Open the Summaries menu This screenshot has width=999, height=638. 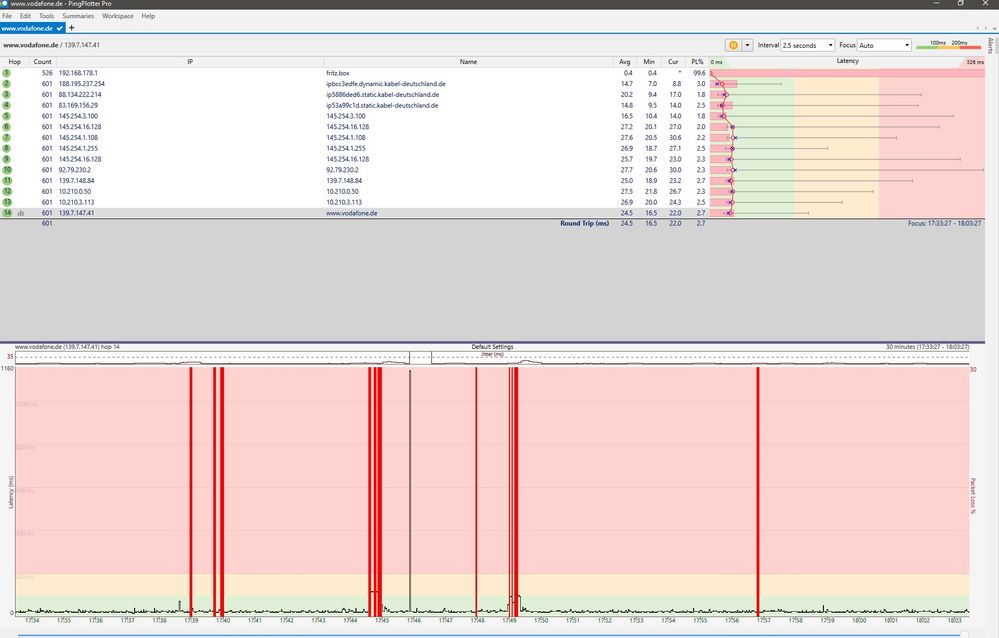coord(78,16)
